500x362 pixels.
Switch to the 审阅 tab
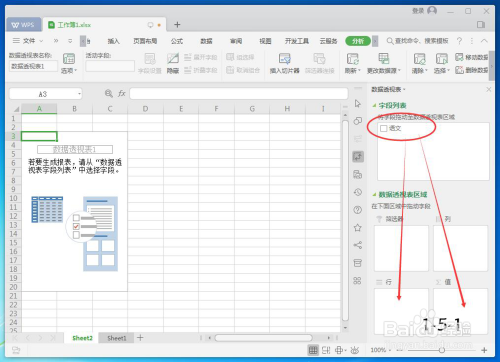[x=236, y=41]
